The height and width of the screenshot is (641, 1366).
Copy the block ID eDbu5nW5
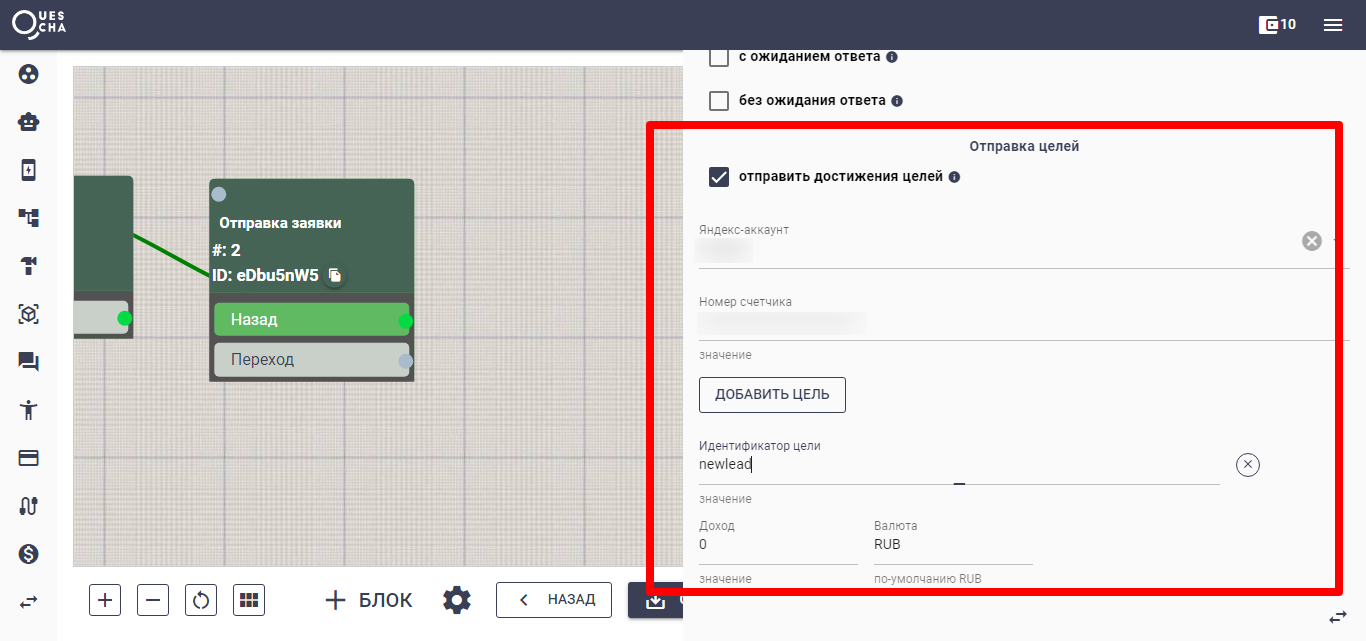pos(335,275)
